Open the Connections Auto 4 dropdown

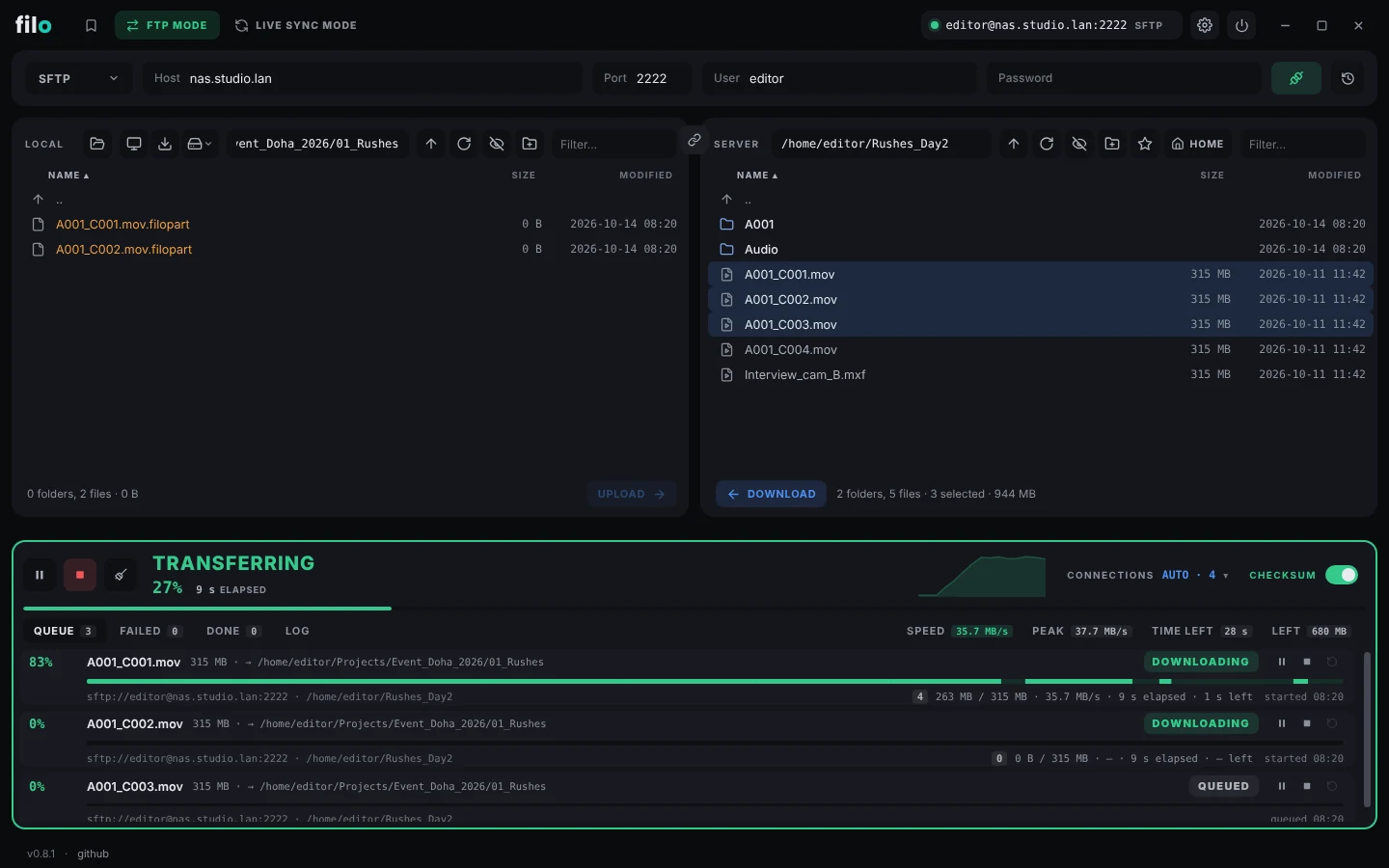(x=1195, y=575)
